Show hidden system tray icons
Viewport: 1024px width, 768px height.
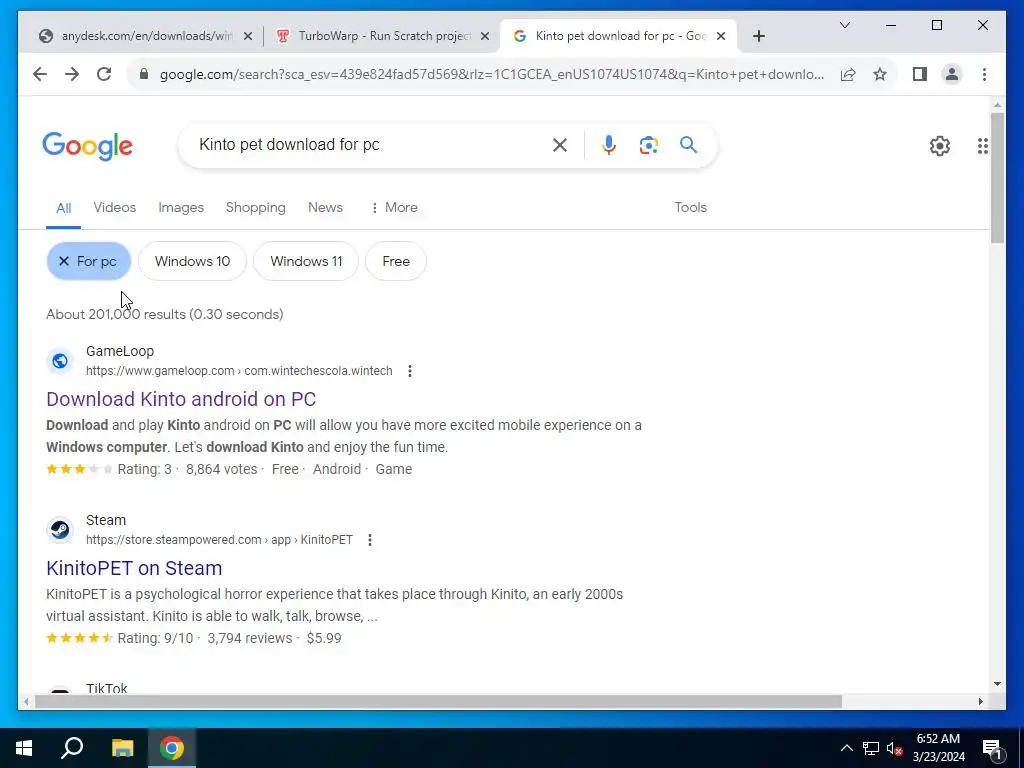tap(846, 748)
